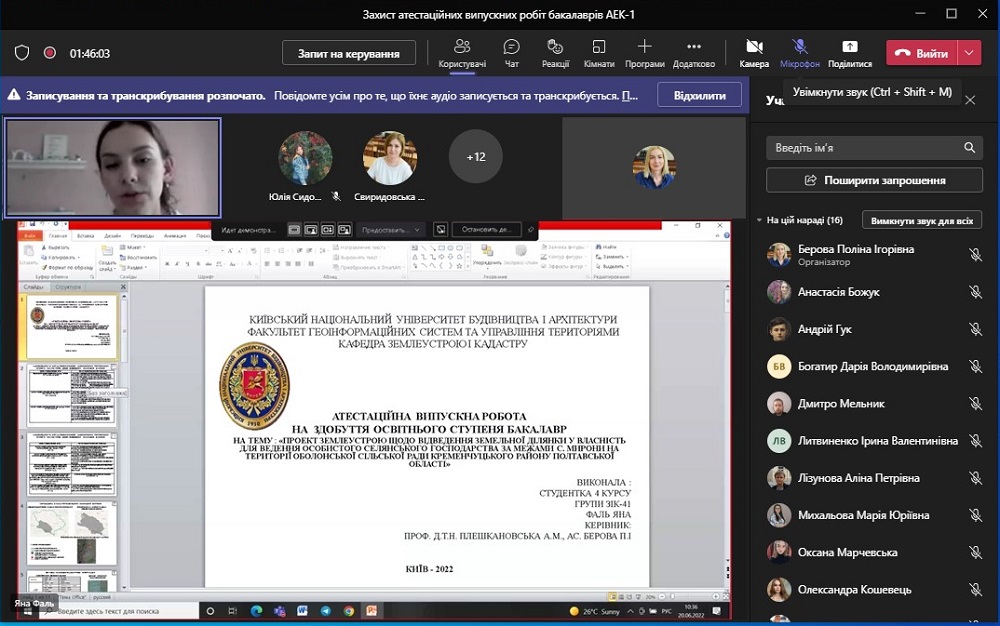Click the +12 more participants bubble
This screenshot has width=1000, height=626.
[476, 157]
